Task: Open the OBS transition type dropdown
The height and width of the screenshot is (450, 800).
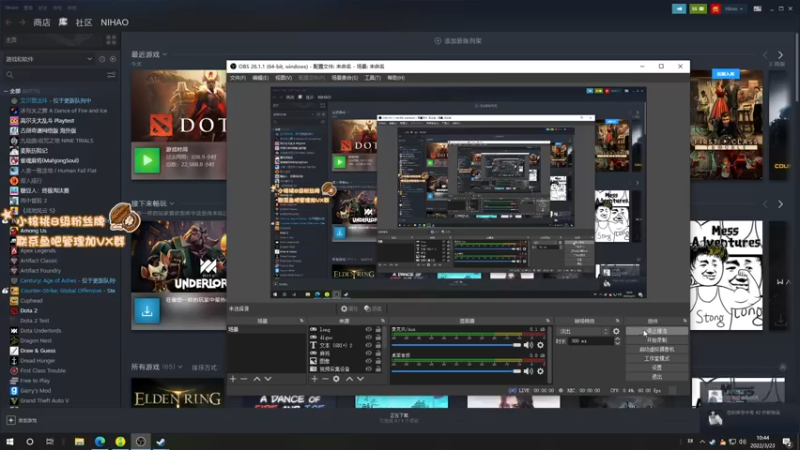Action: tap(584, 331)
